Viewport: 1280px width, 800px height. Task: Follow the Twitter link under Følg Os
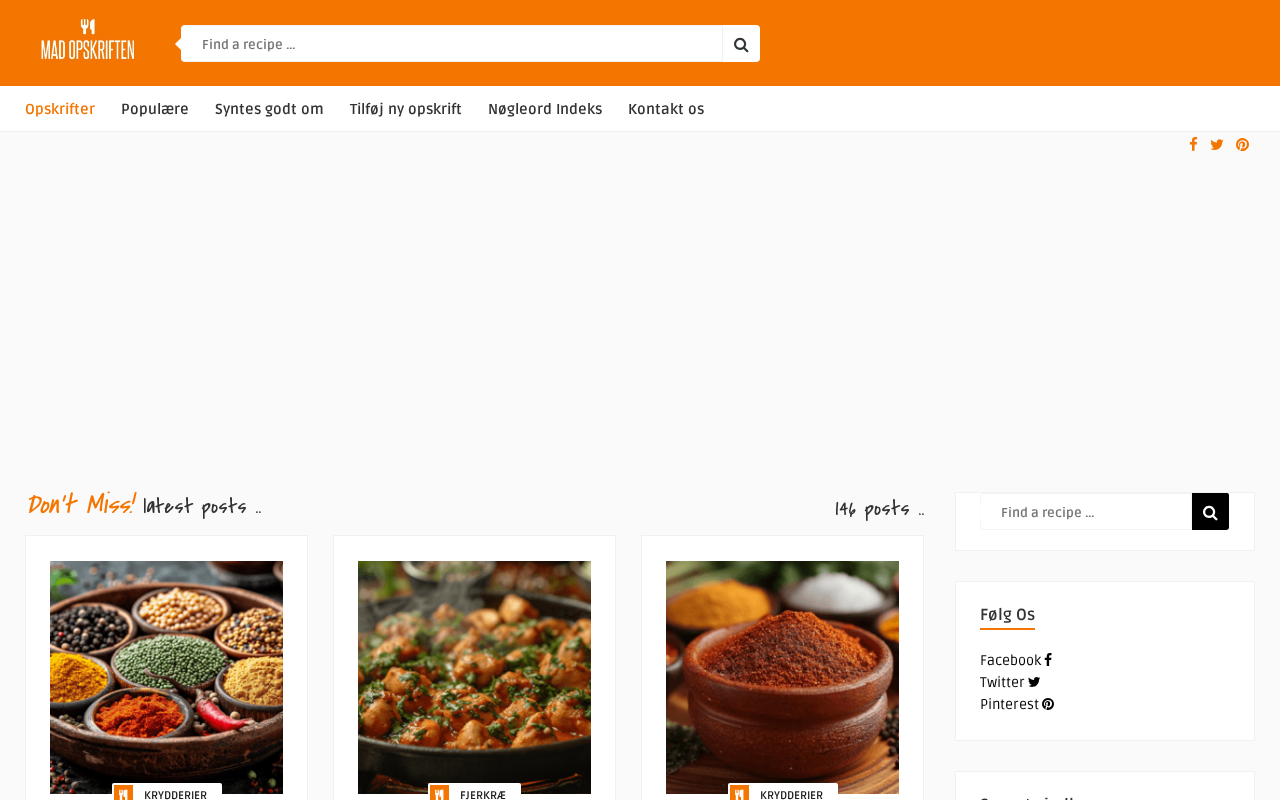pyautogui.click(x=1009, y=683)
